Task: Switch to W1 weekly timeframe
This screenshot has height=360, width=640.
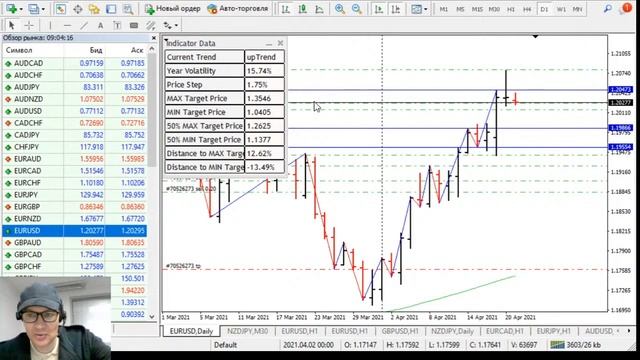Action: tap(561, 9)
